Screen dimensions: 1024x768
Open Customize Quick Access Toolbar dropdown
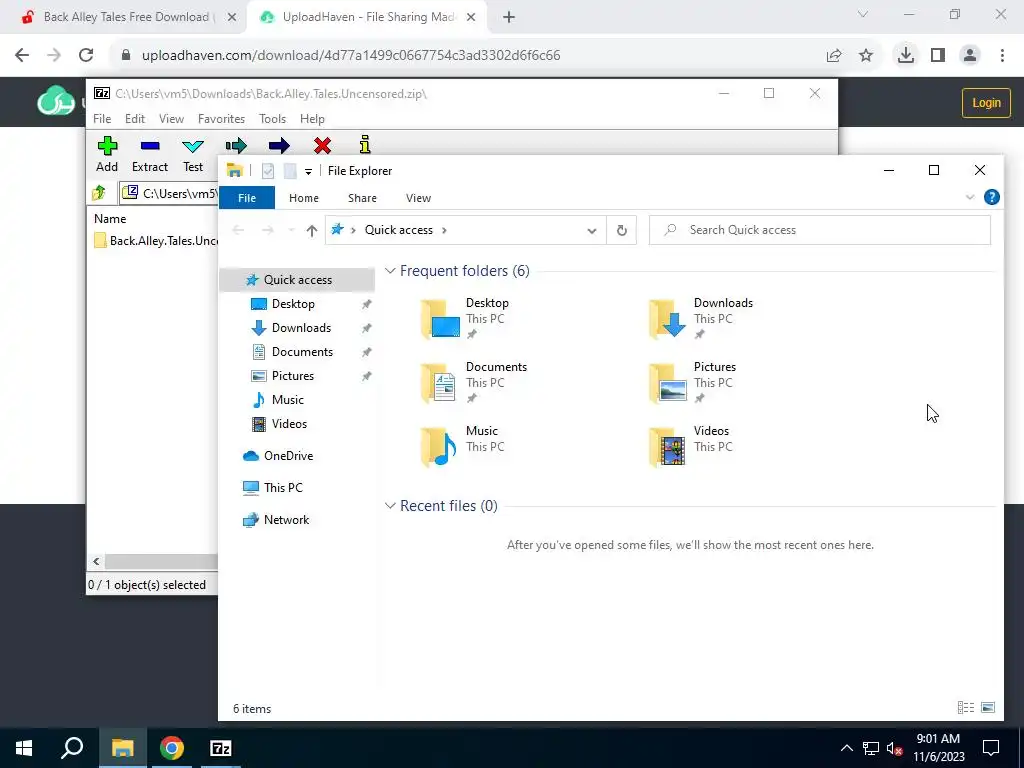point(308,172)
